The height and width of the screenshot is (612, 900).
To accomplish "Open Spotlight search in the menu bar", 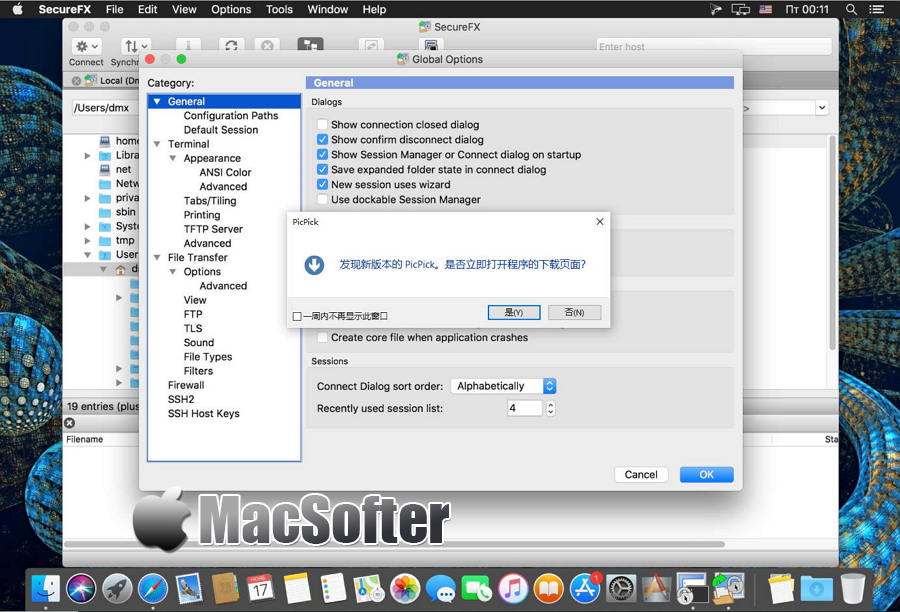I will (851, 9).
